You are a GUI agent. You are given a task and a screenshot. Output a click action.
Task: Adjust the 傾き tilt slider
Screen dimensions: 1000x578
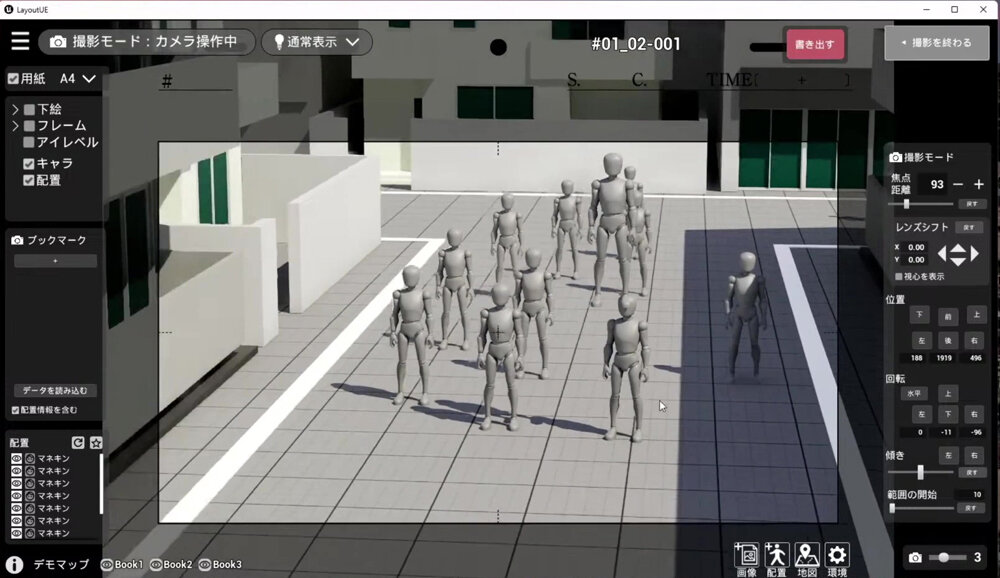[x=921, y=472]
